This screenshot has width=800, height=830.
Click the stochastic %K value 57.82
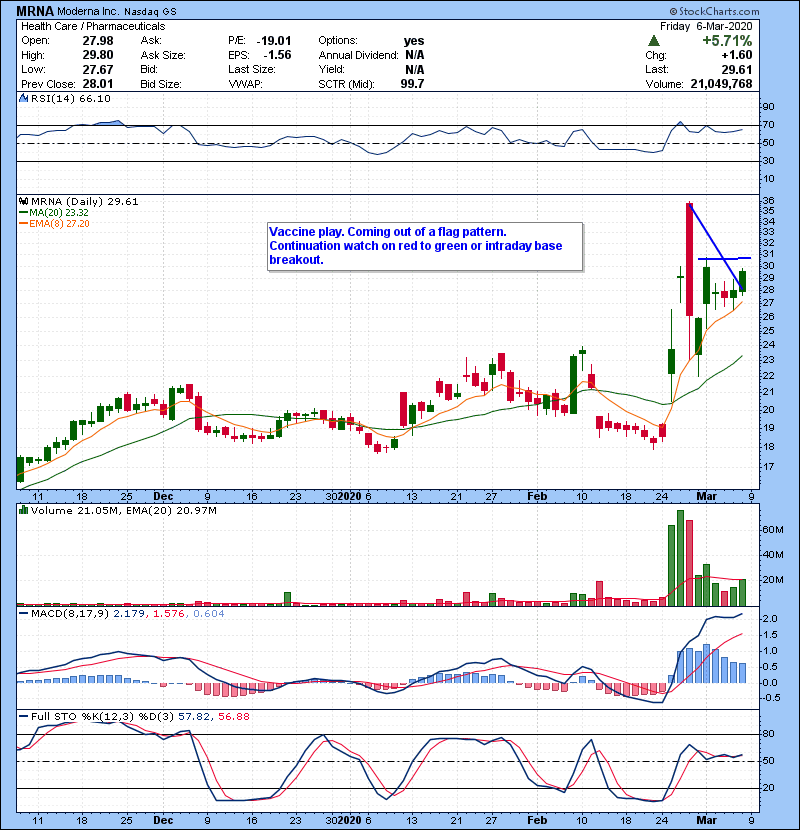click(193, 717)
